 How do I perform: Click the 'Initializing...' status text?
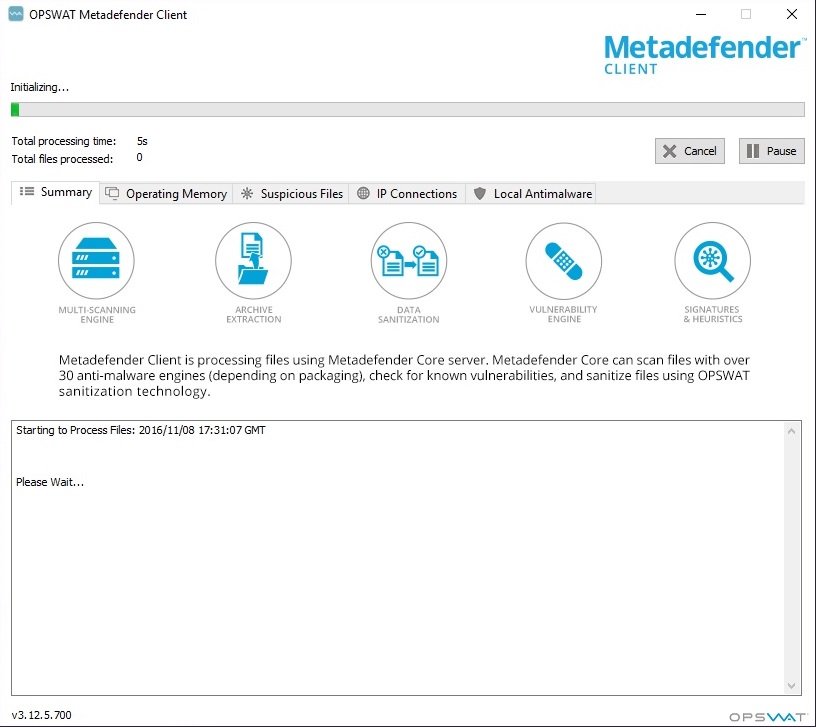click(40, 87)
